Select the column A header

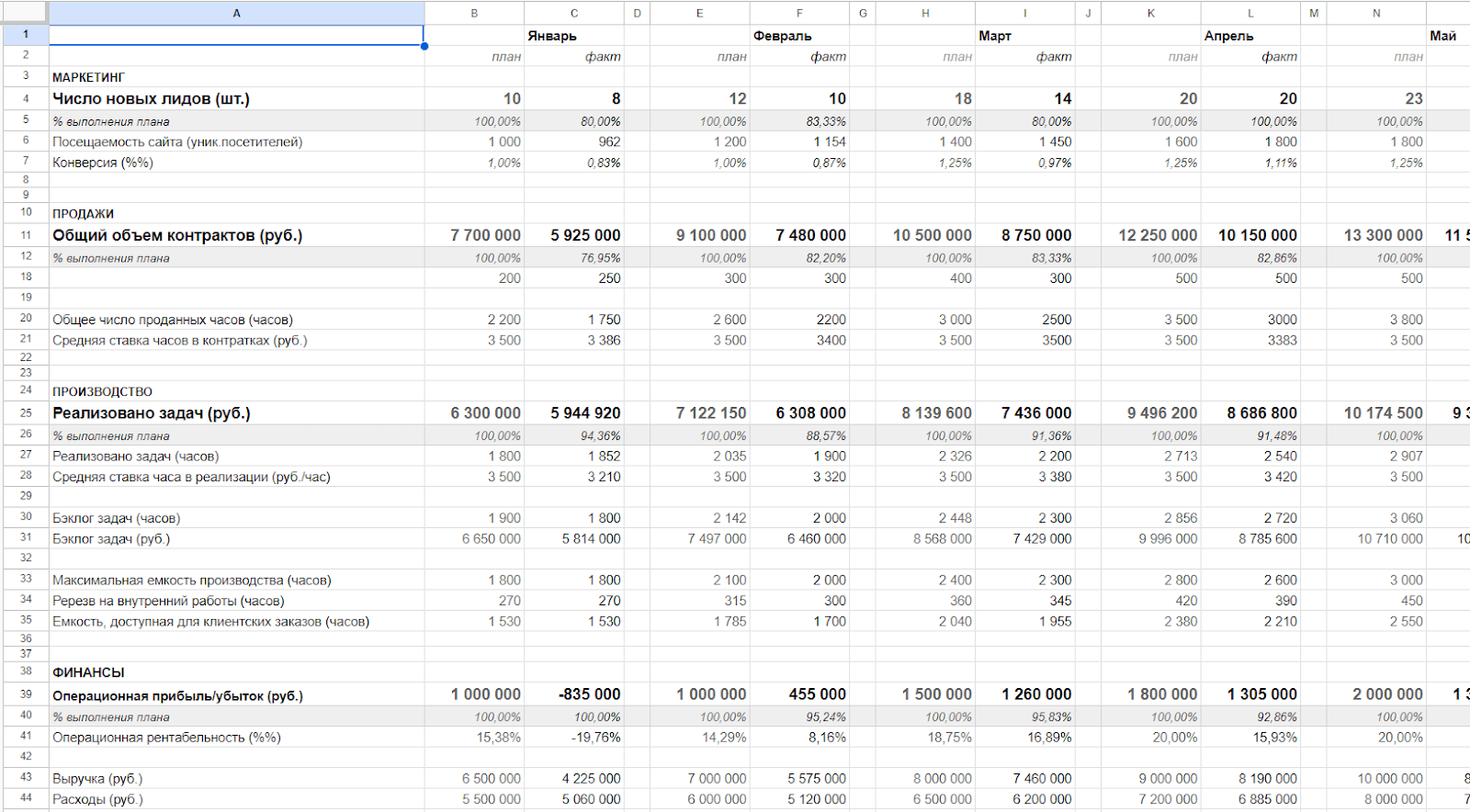(x=236, y=13)
